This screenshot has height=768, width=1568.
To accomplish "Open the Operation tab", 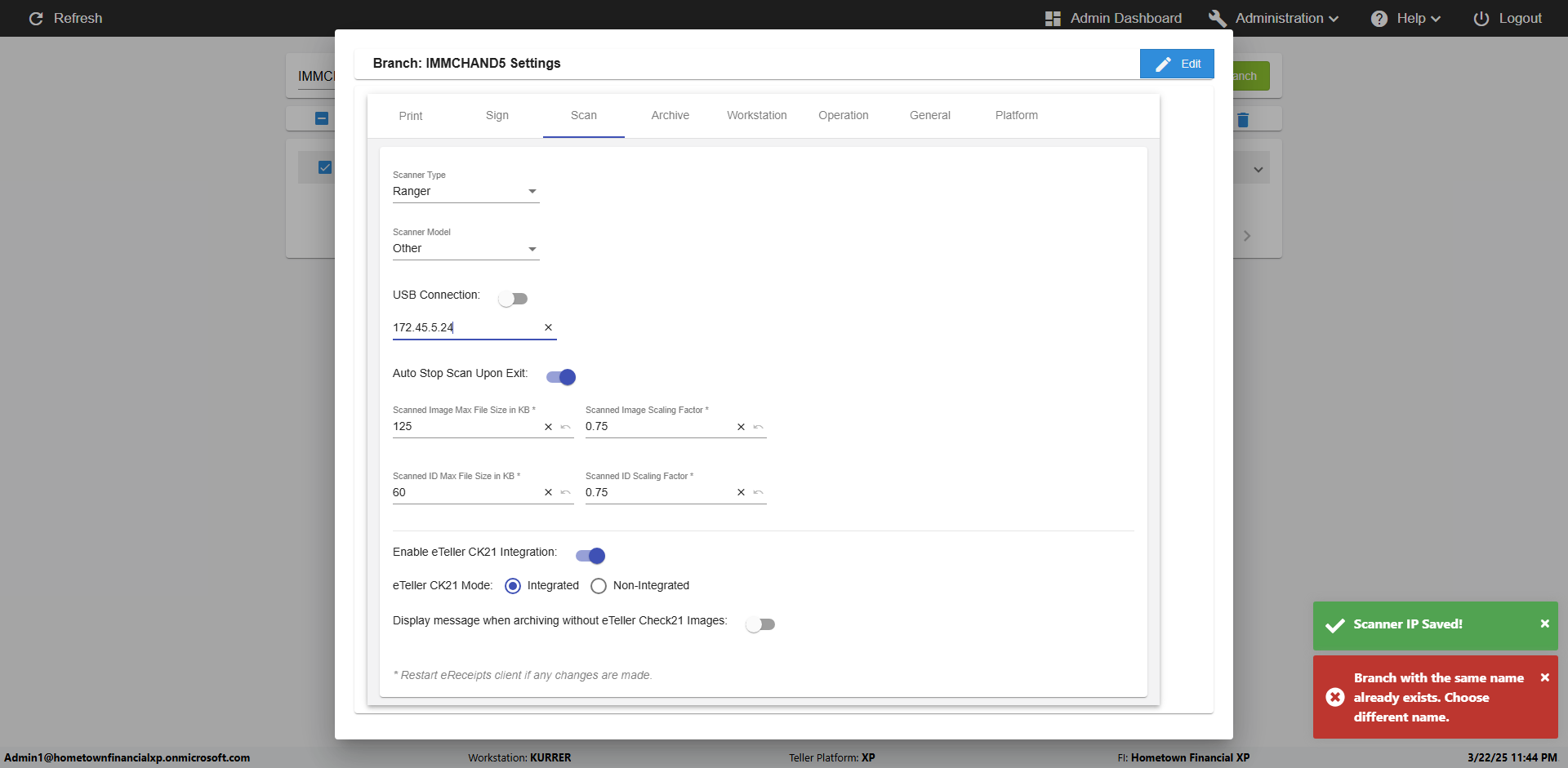I will [844, 115].
